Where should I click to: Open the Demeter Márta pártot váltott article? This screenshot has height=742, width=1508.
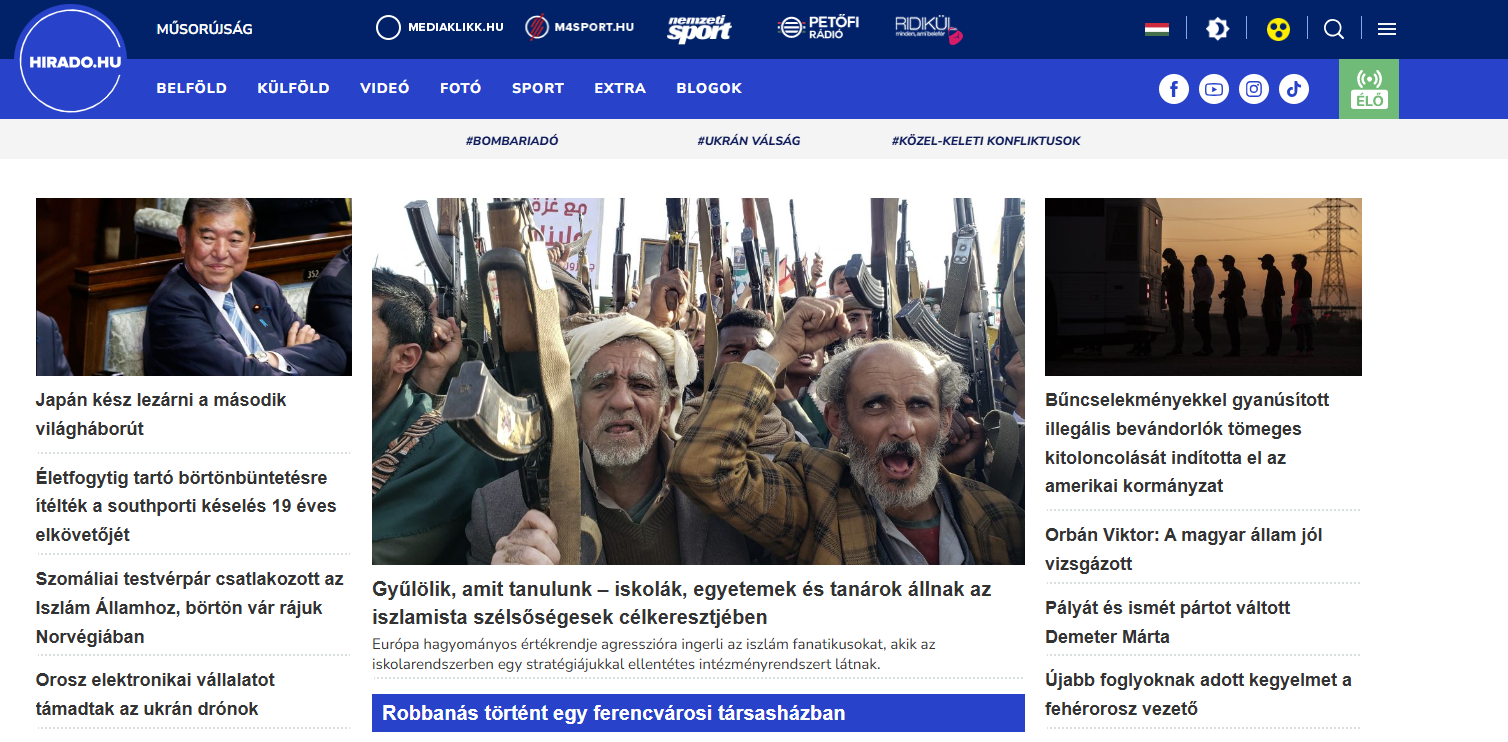[x=1168, y=622]
